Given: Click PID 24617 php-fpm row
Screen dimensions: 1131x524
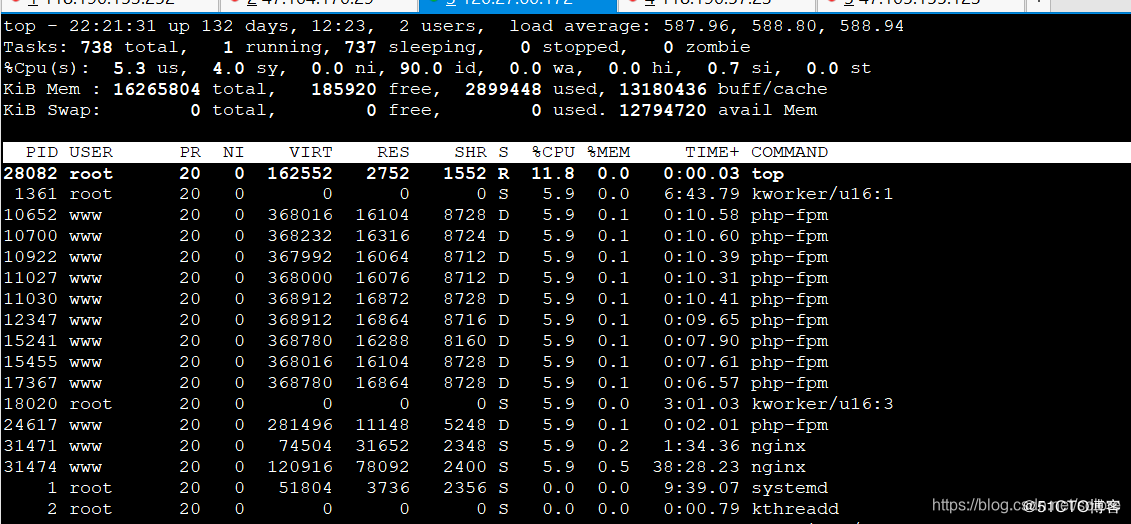Looking at the screenshot, I should click(30, 425).
